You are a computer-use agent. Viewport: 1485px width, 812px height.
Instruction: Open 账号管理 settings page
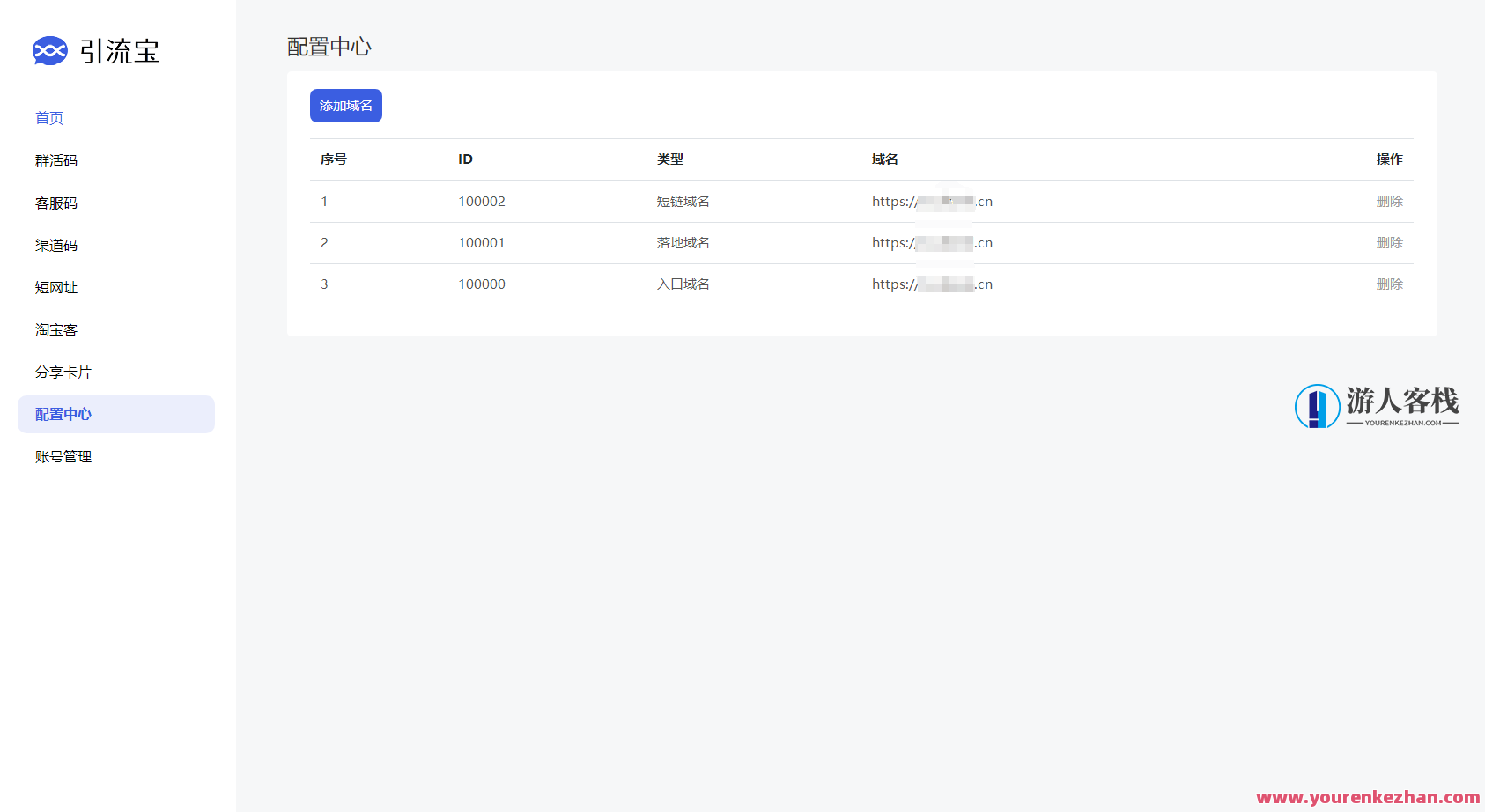(x=63, y=456)
